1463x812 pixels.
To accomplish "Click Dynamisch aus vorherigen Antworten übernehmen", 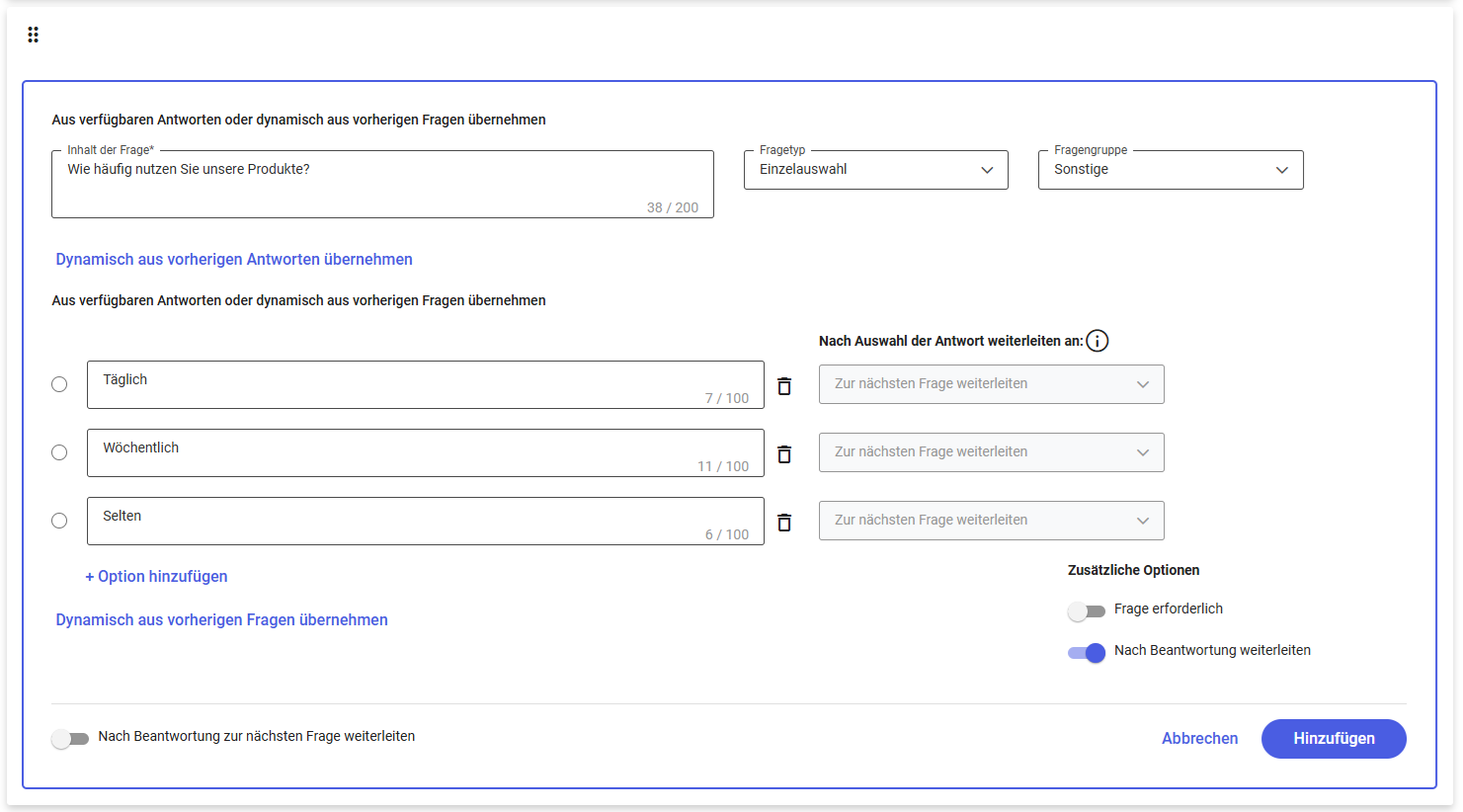I will pos(234,259).
